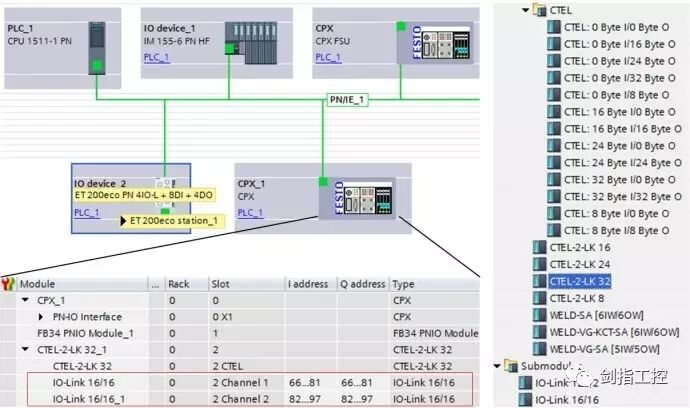
Task: Click module icon beside CTEL: 8 Byte I/8 Byte O
Action: click(554, 230)
